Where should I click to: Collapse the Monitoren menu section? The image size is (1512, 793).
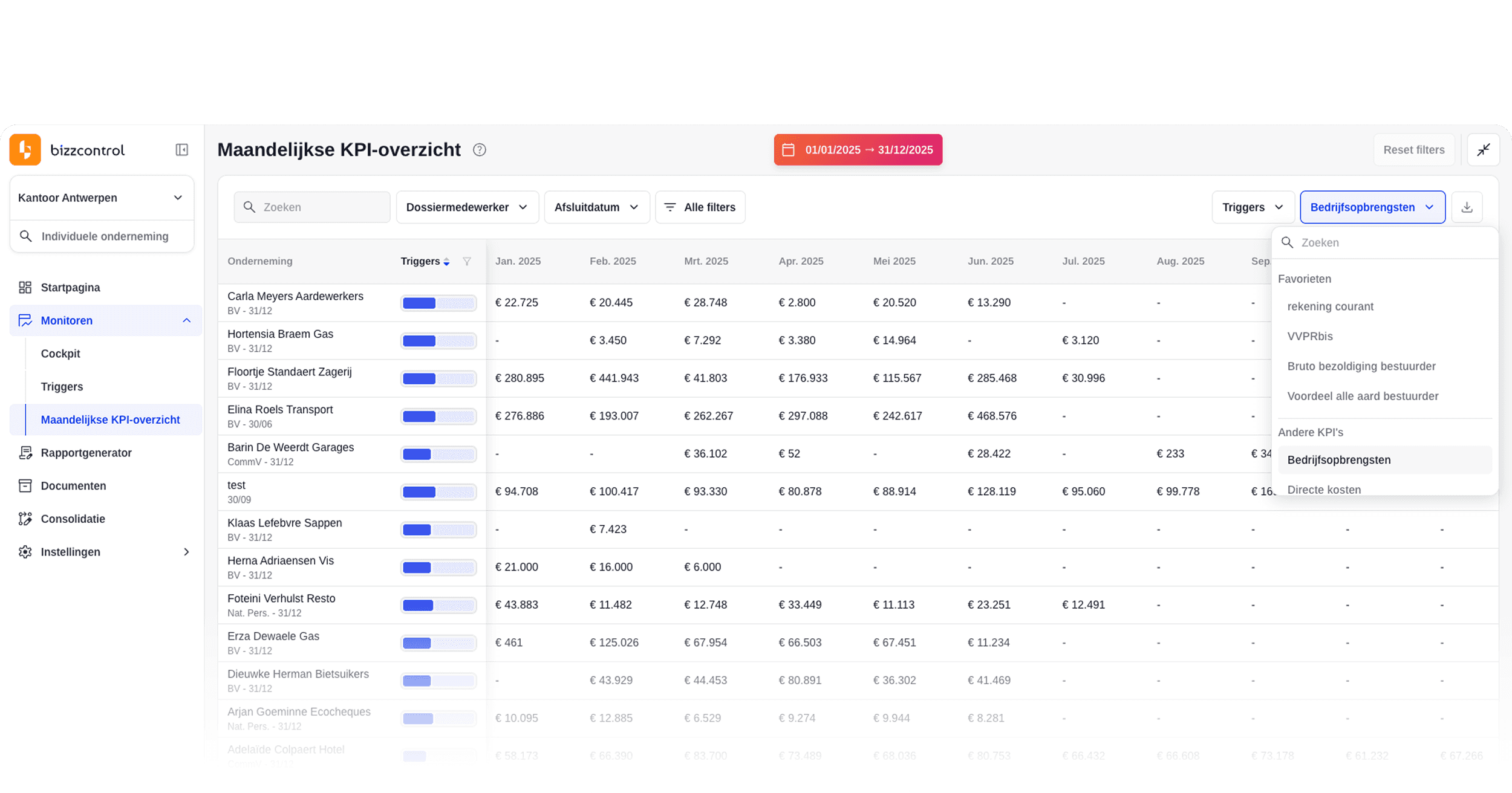(x=186, y=320)
